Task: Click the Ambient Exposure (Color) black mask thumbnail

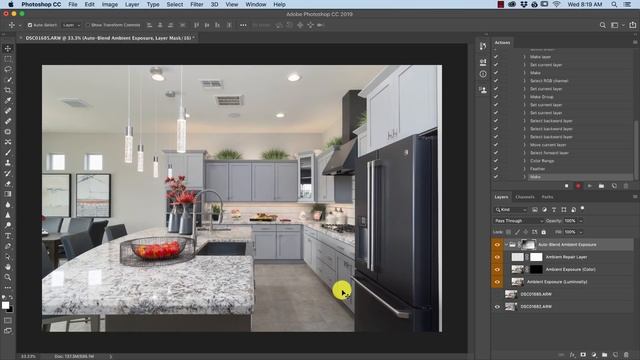Action: [x=536, y=269]
